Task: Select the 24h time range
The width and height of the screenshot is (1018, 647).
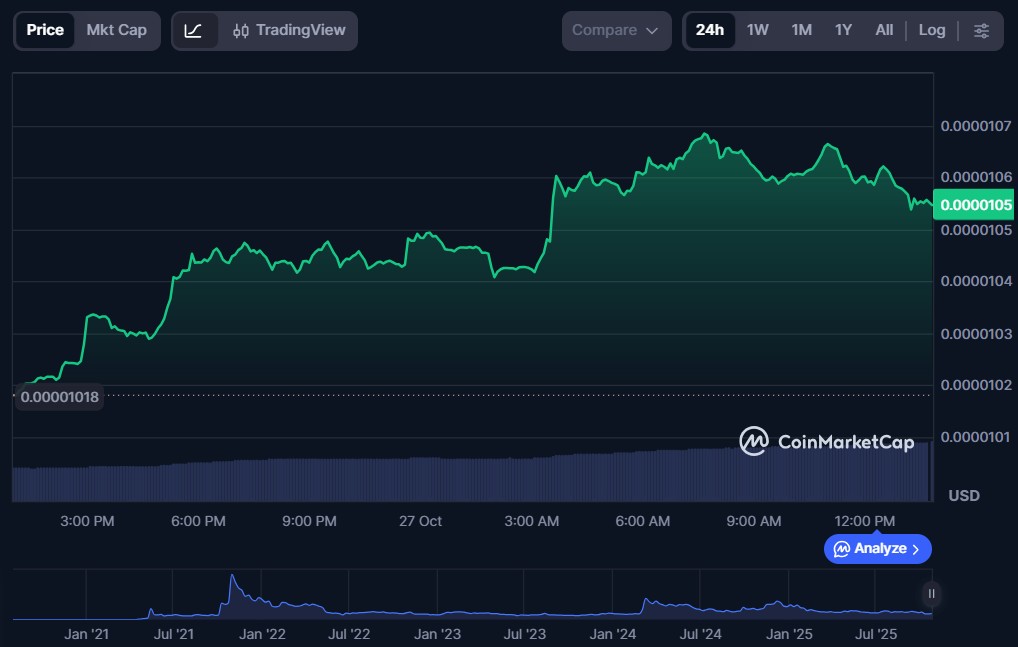Action: (x=709, y=31)
